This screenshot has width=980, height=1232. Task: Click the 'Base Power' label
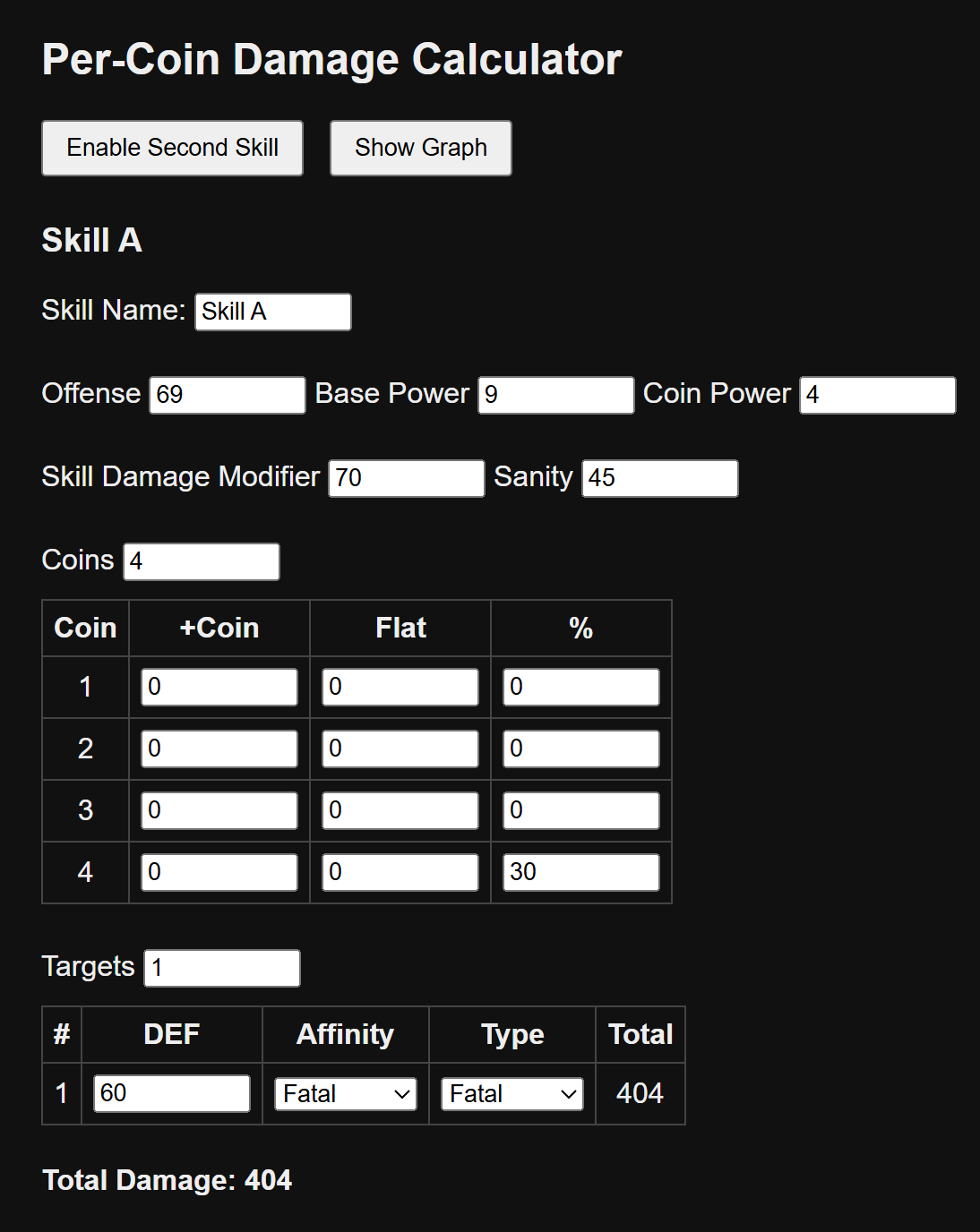pos(392,393)
